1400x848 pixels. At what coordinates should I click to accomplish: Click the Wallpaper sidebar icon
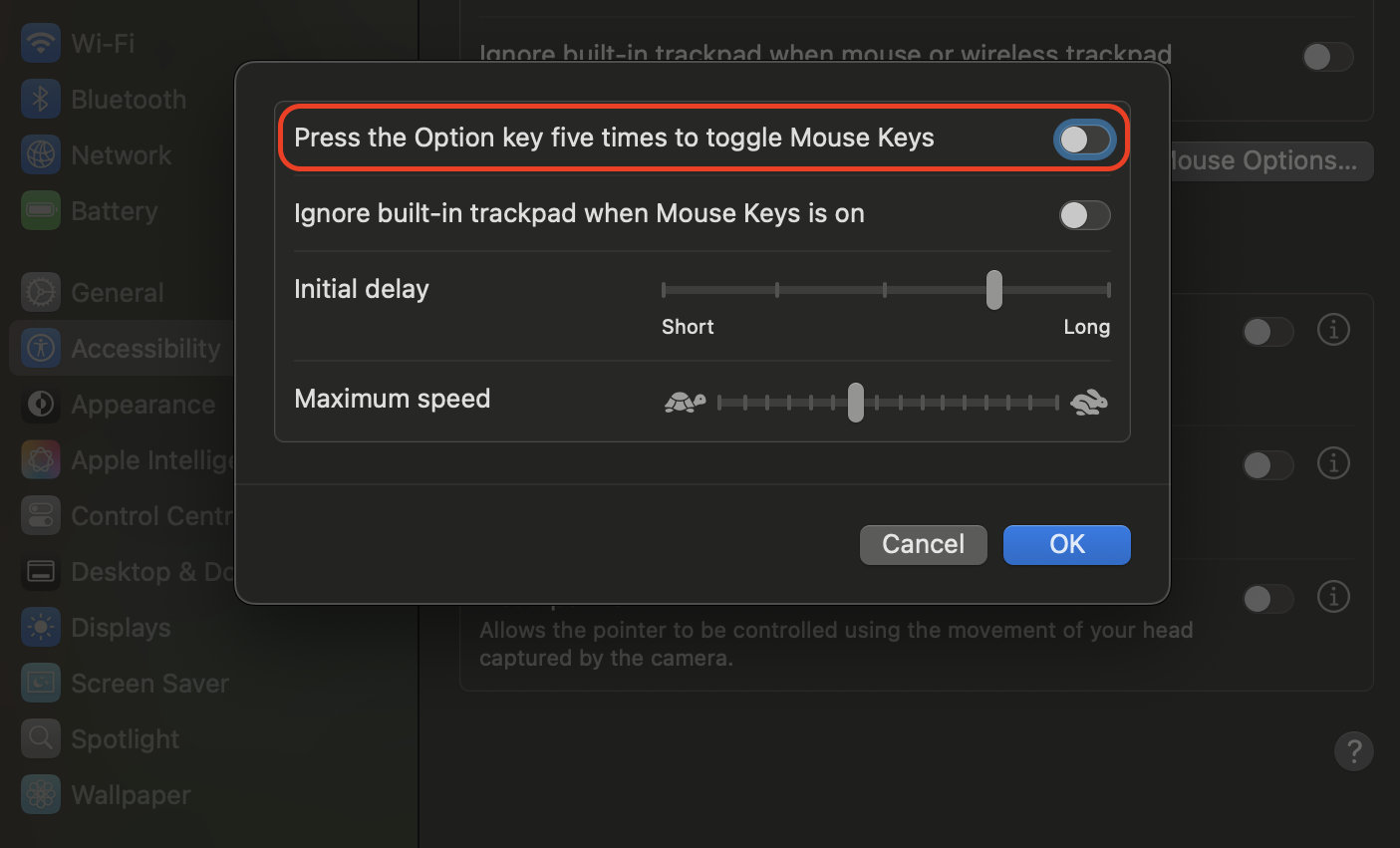point(40,794)
